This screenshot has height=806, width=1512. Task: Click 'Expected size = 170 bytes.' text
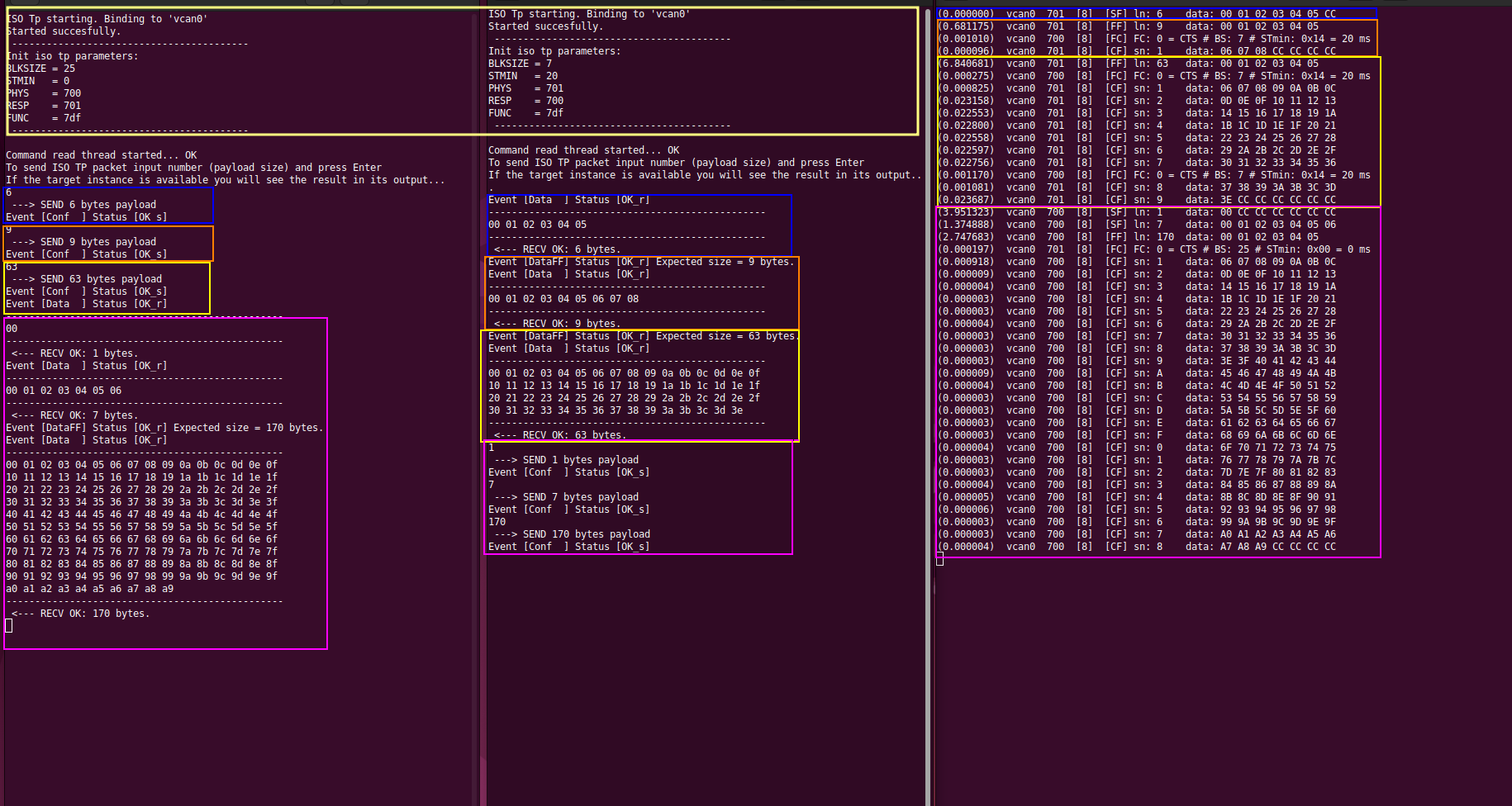coord(248,428)
